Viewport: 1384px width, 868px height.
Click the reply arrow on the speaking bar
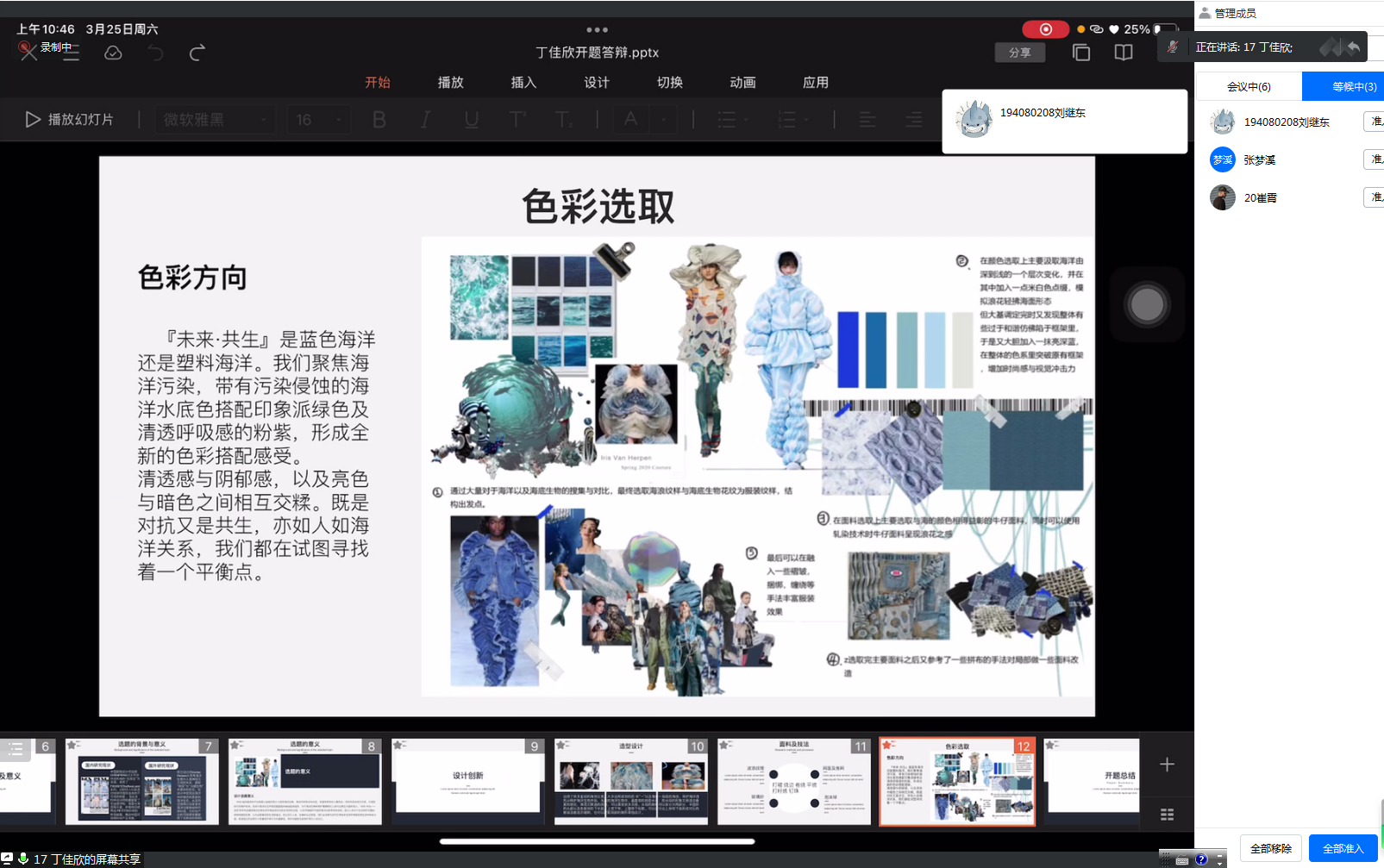[1354, 47]
